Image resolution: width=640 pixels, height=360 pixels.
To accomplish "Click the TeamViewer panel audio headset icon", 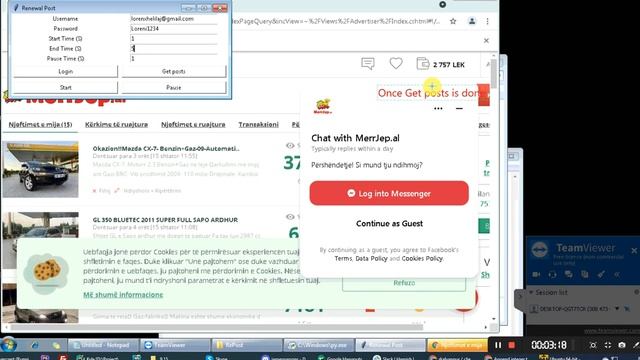I will (552, 274).
